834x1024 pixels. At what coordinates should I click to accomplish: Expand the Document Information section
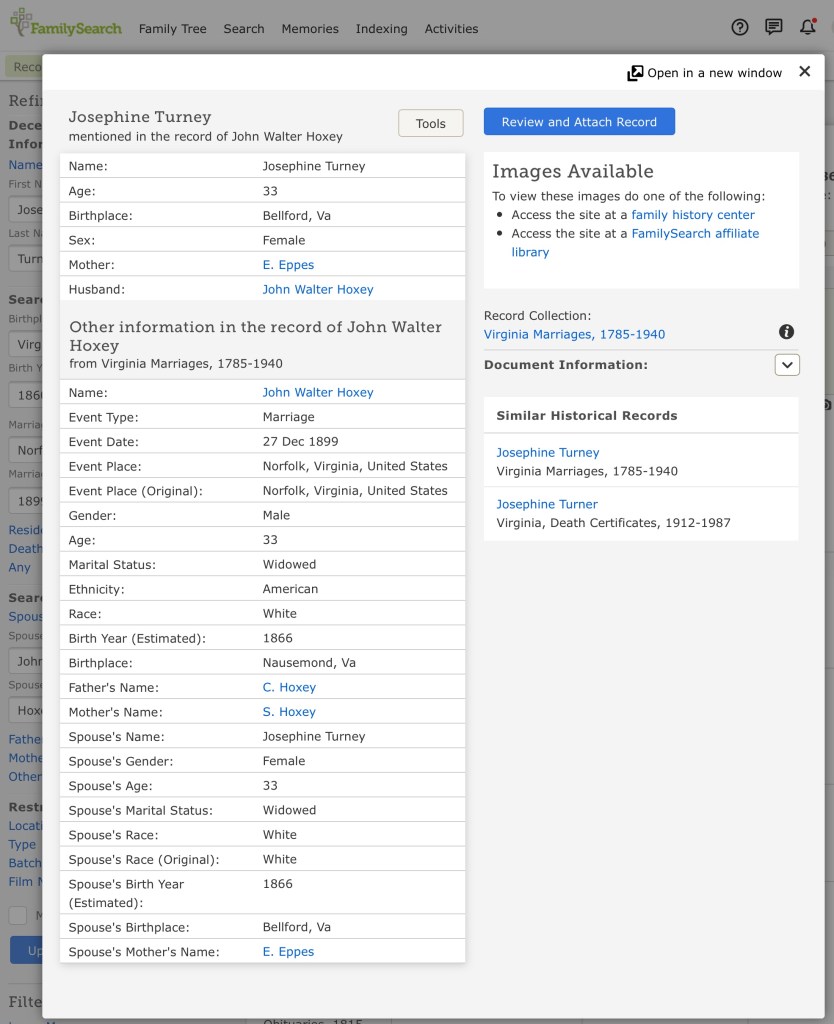pos(786,365)
